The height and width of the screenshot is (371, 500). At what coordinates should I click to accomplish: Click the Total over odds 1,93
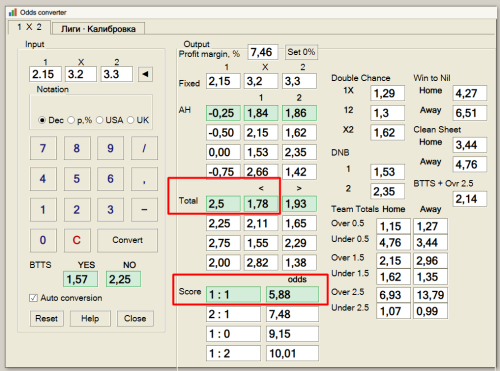(x=299, y=204)
